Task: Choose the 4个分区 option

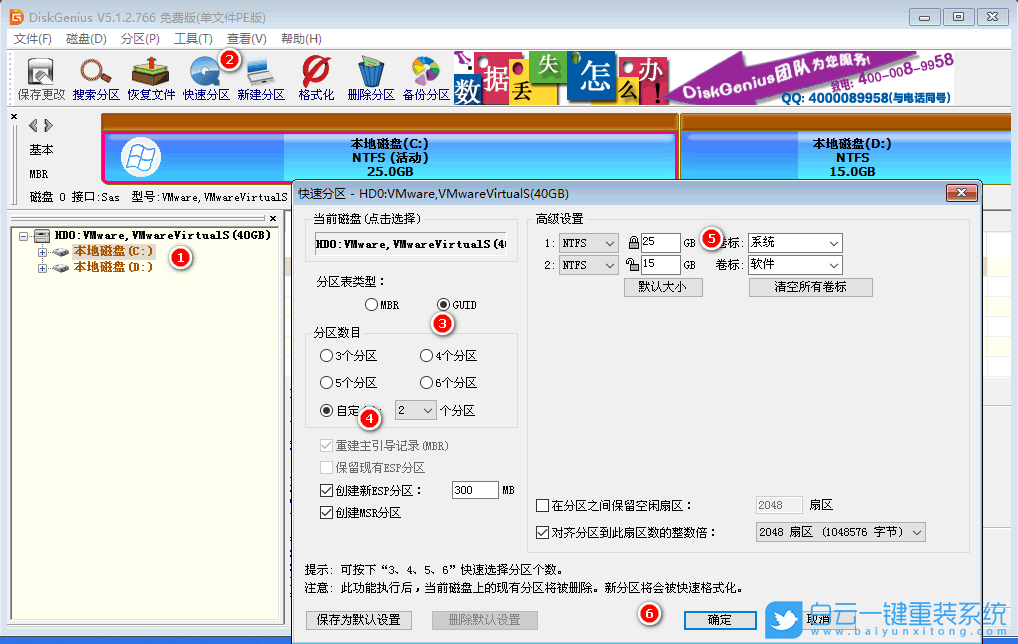Action: coord(426,355)
